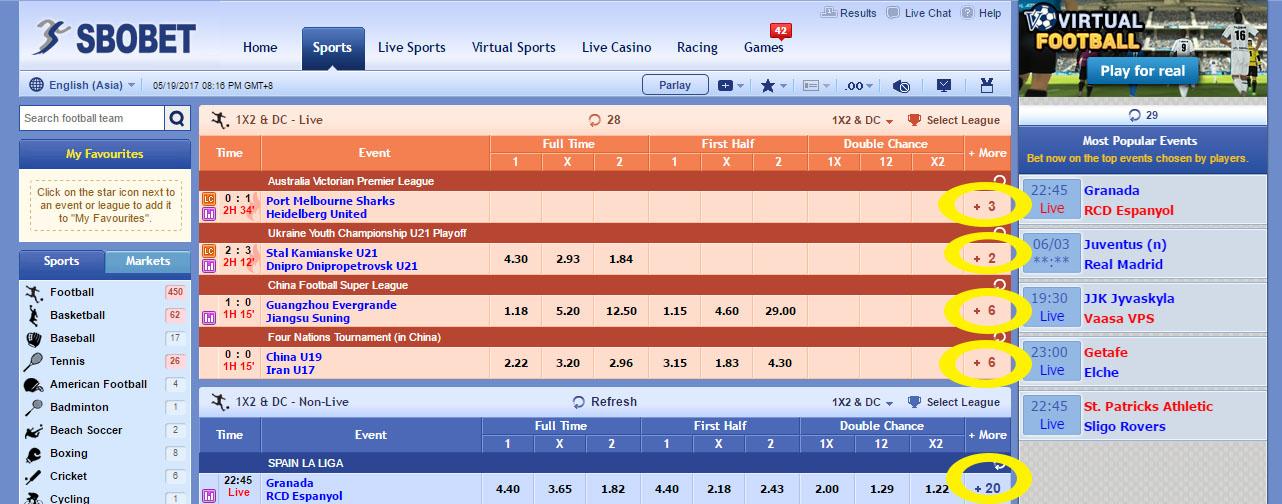Click the Virtual Football Play for real banner
The width and height of the screenshot is (1282, 504).
(x=1143, y=71)
